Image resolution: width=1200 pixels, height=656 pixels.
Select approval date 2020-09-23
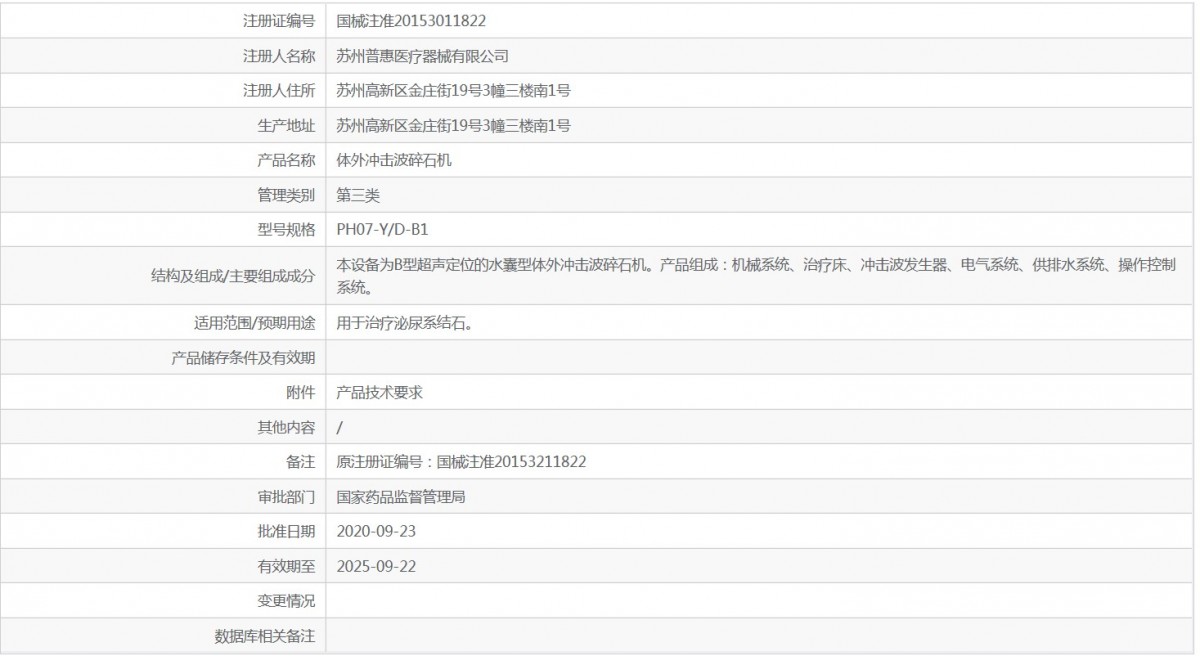(x=376, y=531)
